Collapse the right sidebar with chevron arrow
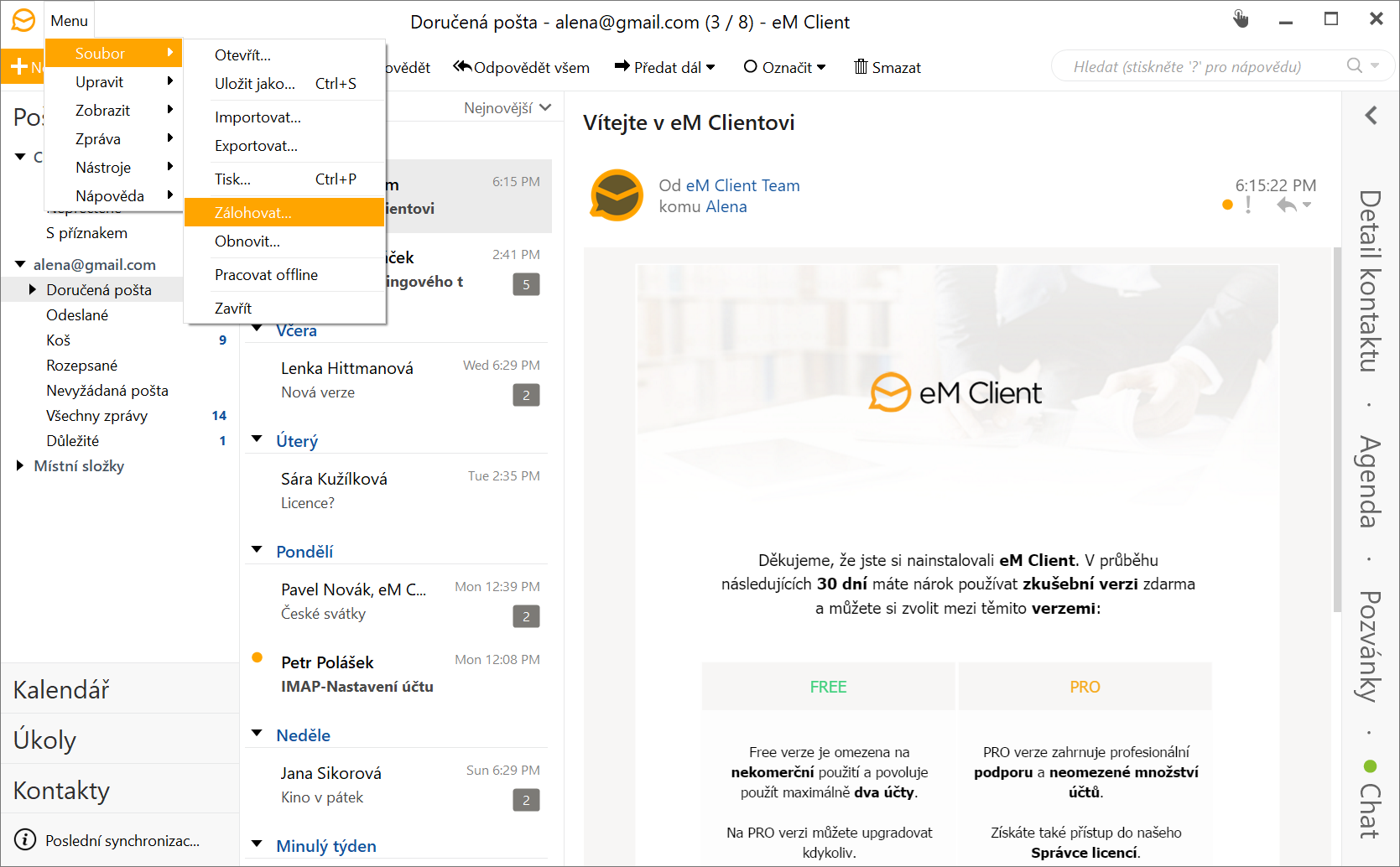Screen dimensions: 1400x867 [x=1371, y=115]
